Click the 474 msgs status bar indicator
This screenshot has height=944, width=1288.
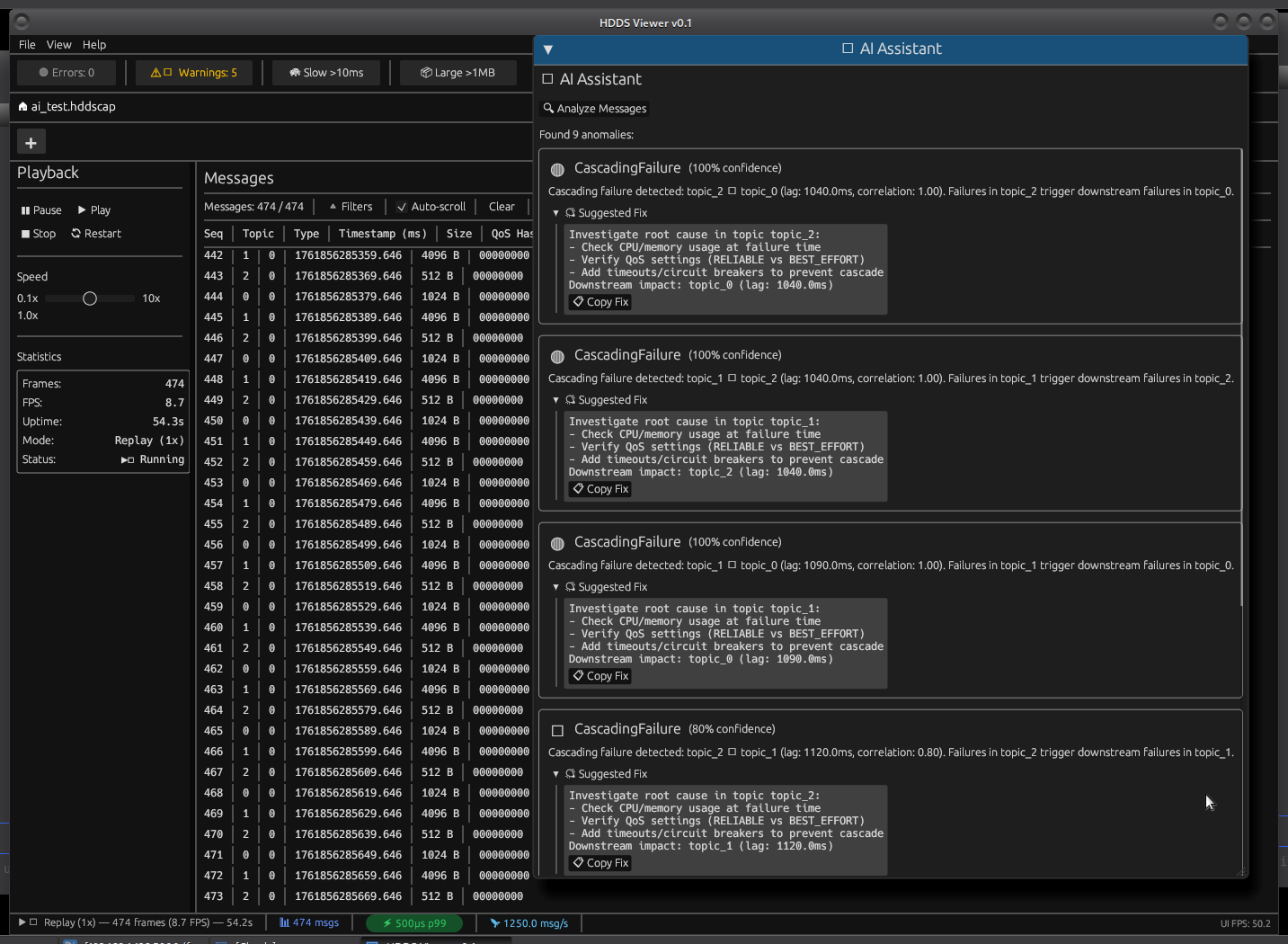309,922
